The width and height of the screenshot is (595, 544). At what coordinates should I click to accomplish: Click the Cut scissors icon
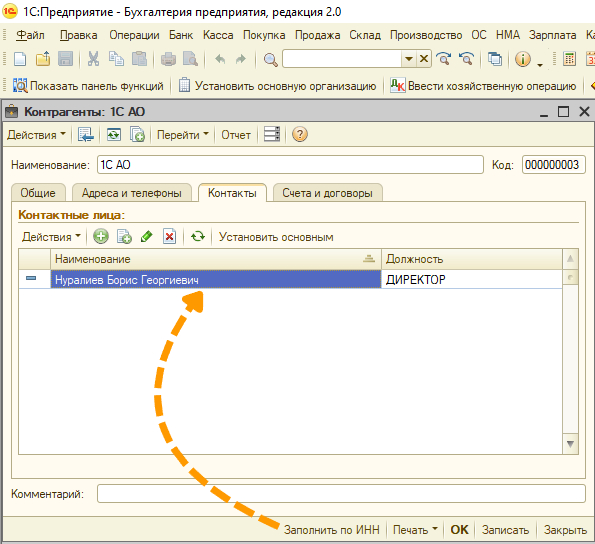(93, 59)
